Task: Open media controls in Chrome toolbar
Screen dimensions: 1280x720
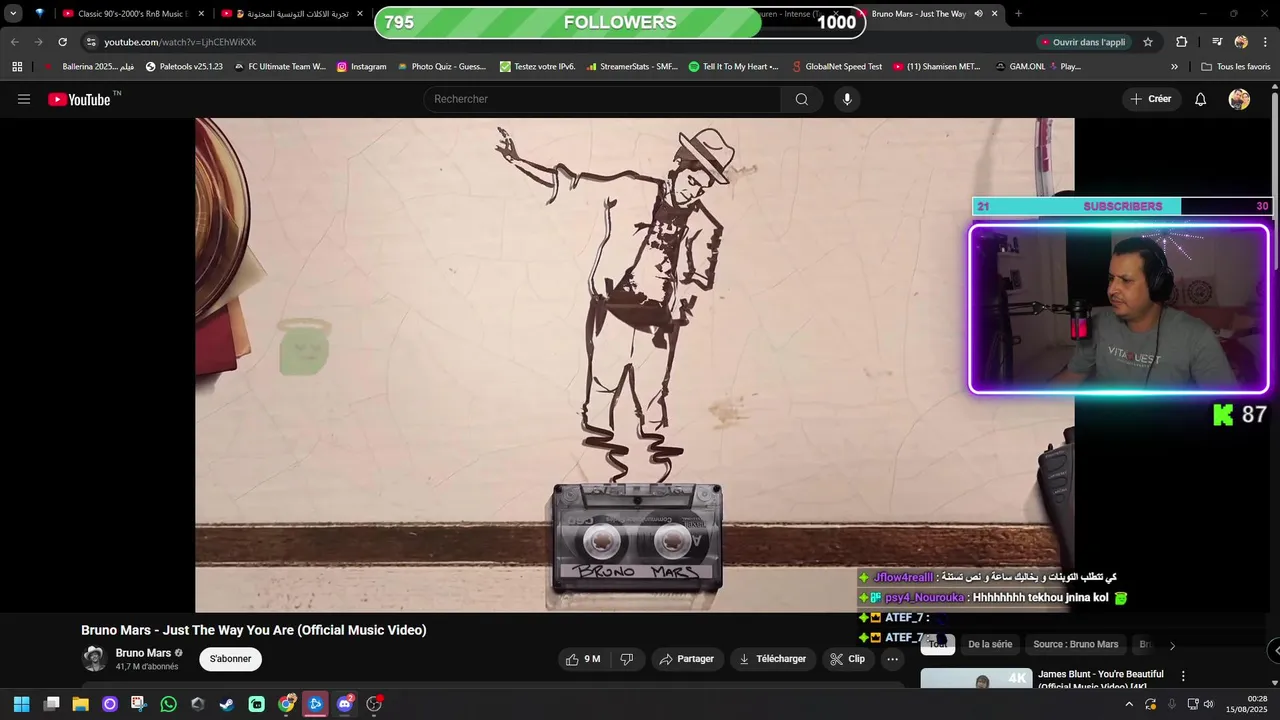Action: 1217,42
